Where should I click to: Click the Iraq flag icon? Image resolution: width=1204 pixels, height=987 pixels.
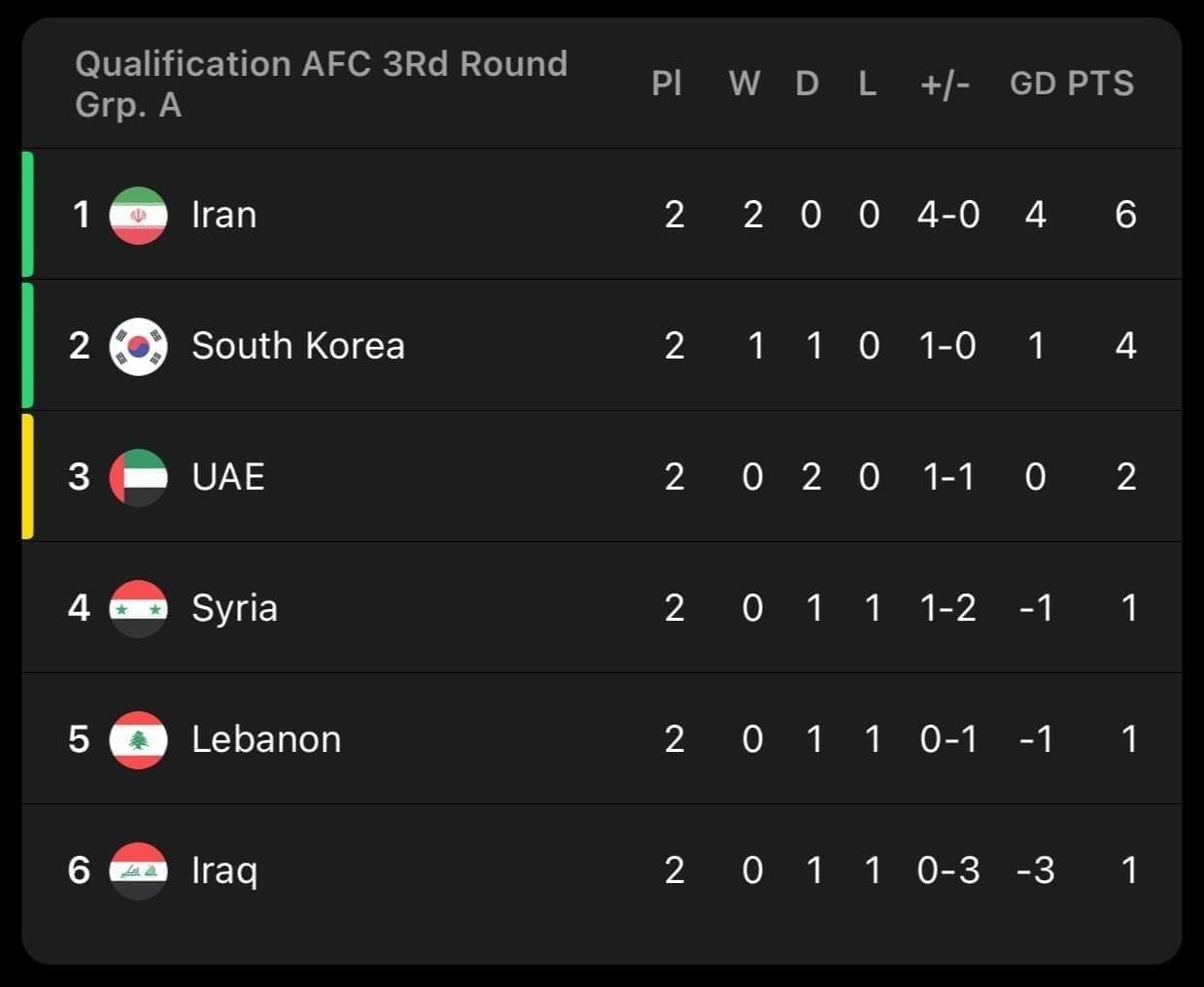coord(138,870)
